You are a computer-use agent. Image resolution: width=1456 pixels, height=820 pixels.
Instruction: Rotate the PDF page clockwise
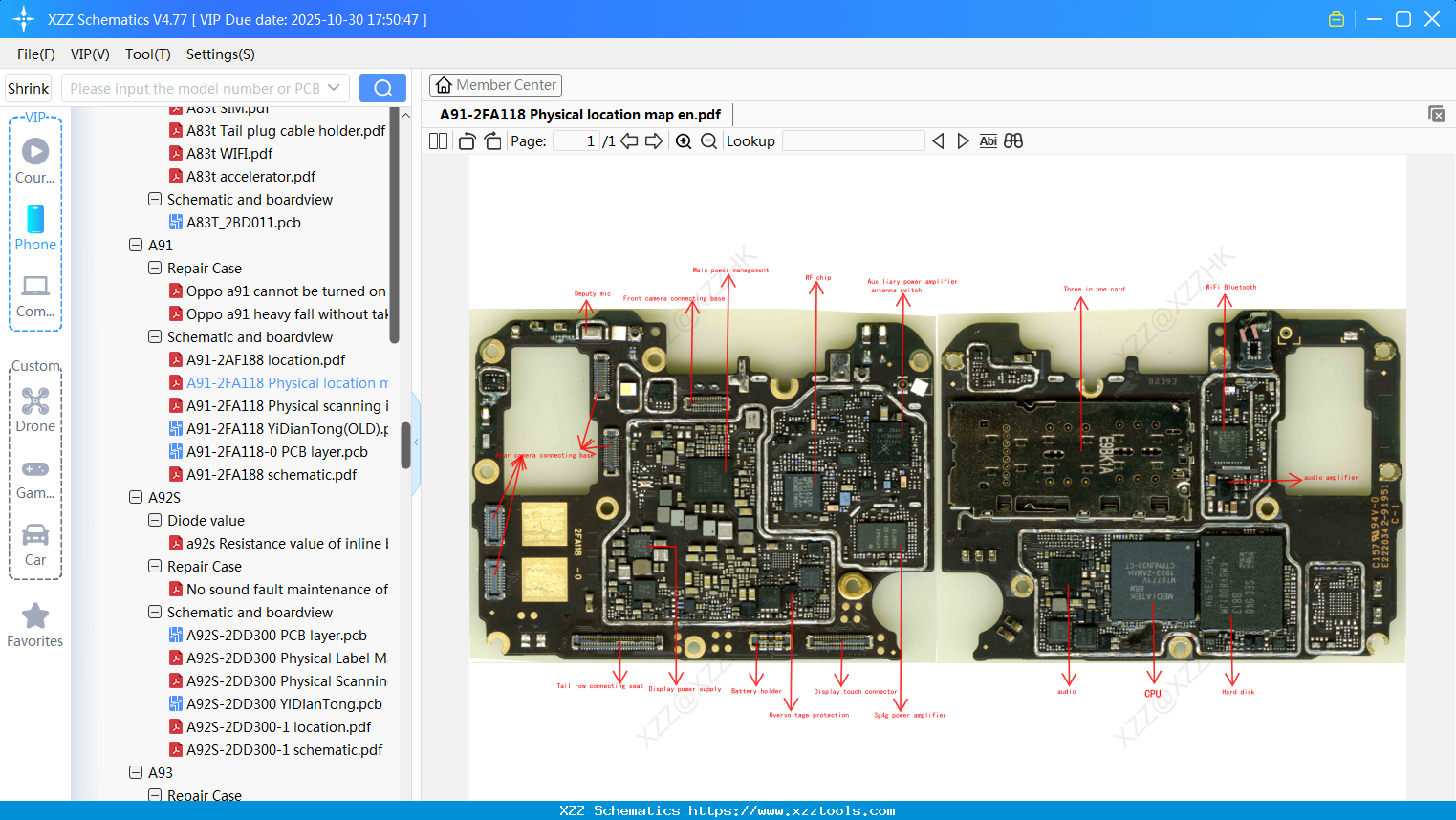(x=492, y=140)
